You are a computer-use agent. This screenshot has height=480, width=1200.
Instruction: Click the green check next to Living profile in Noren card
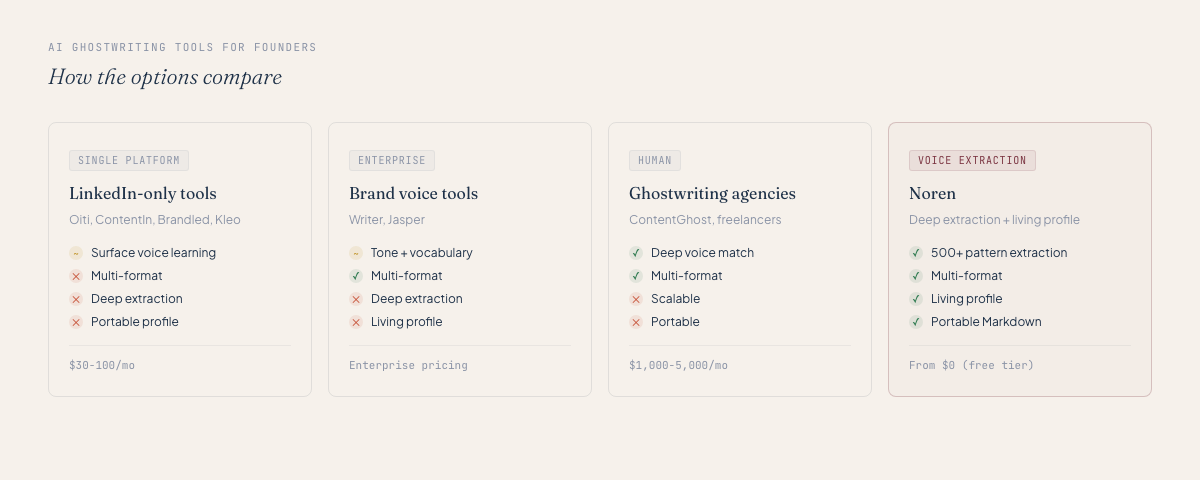point(916,299)
